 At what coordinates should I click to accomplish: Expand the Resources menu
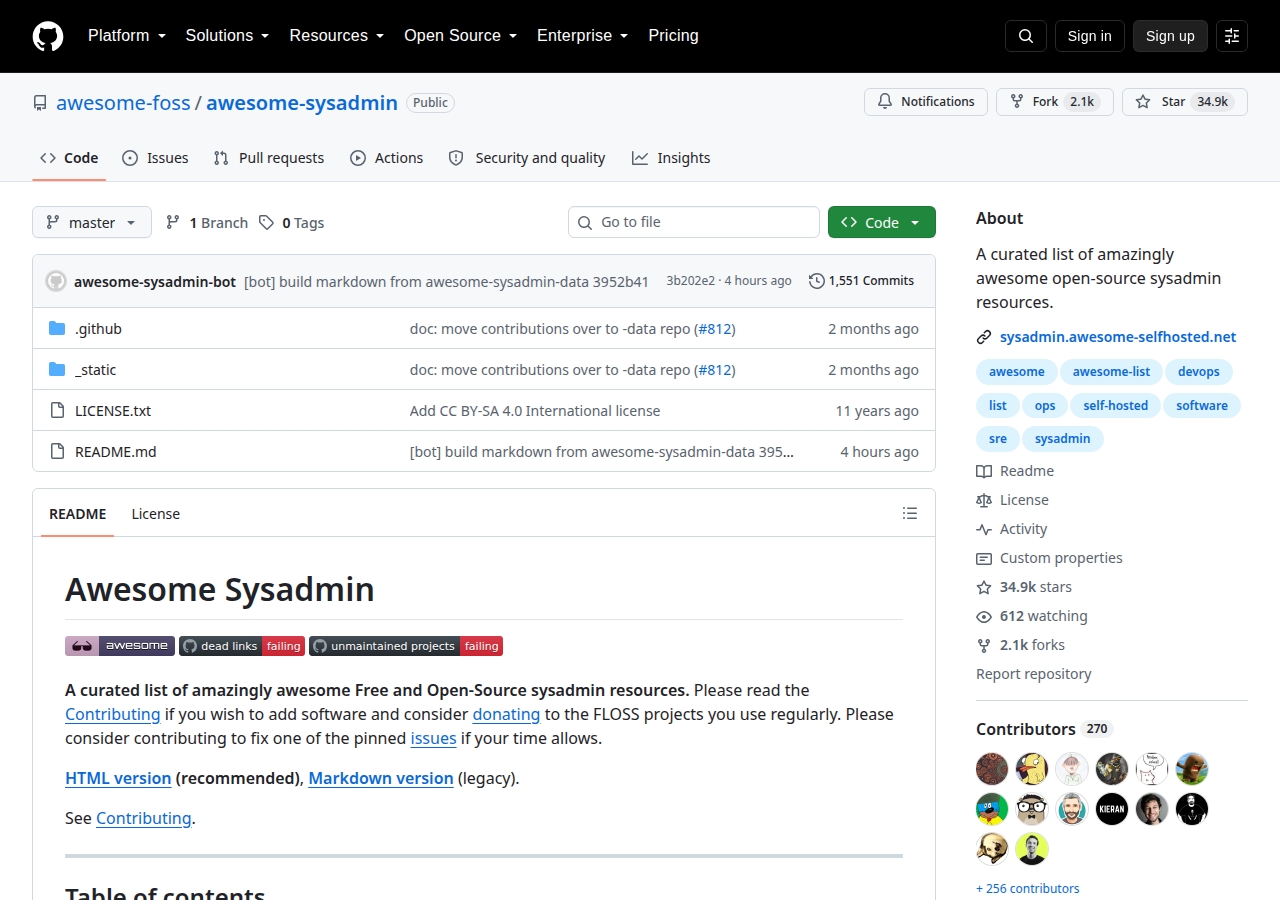click(337, 36)
